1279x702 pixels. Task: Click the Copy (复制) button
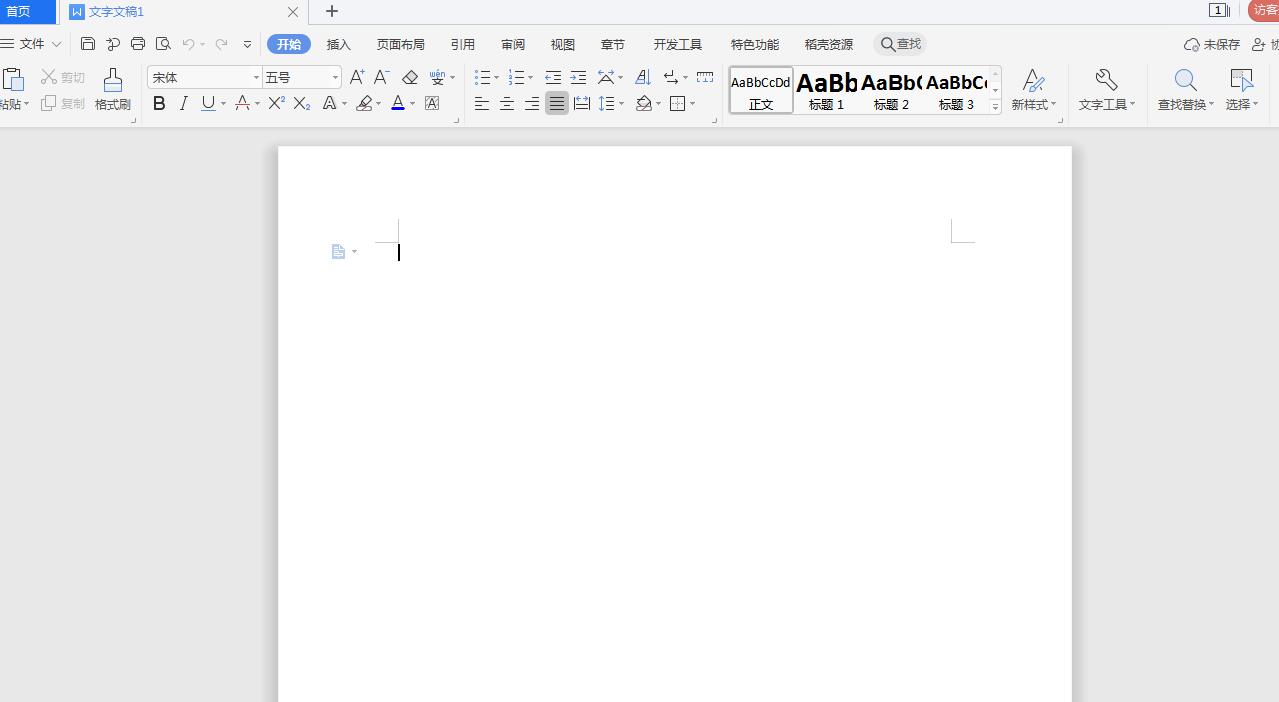click(x=63, y=104)
